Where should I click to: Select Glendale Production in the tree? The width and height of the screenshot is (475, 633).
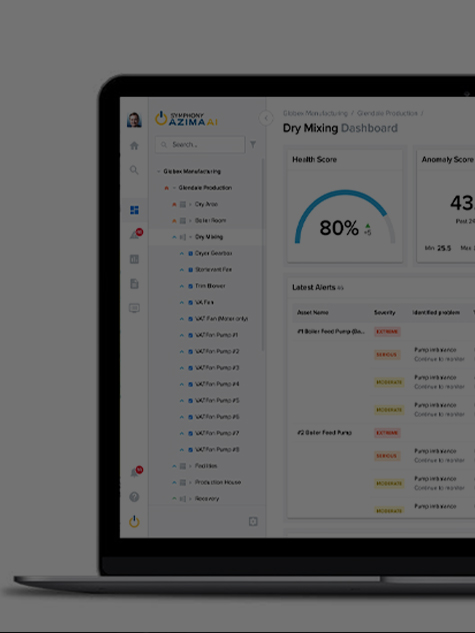(x=205, y=188)
